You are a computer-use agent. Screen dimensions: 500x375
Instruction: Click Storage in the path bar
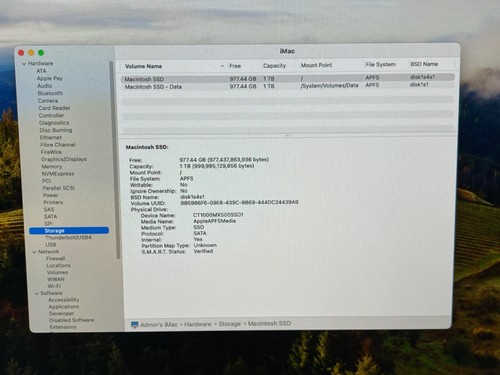coord(230,324)
